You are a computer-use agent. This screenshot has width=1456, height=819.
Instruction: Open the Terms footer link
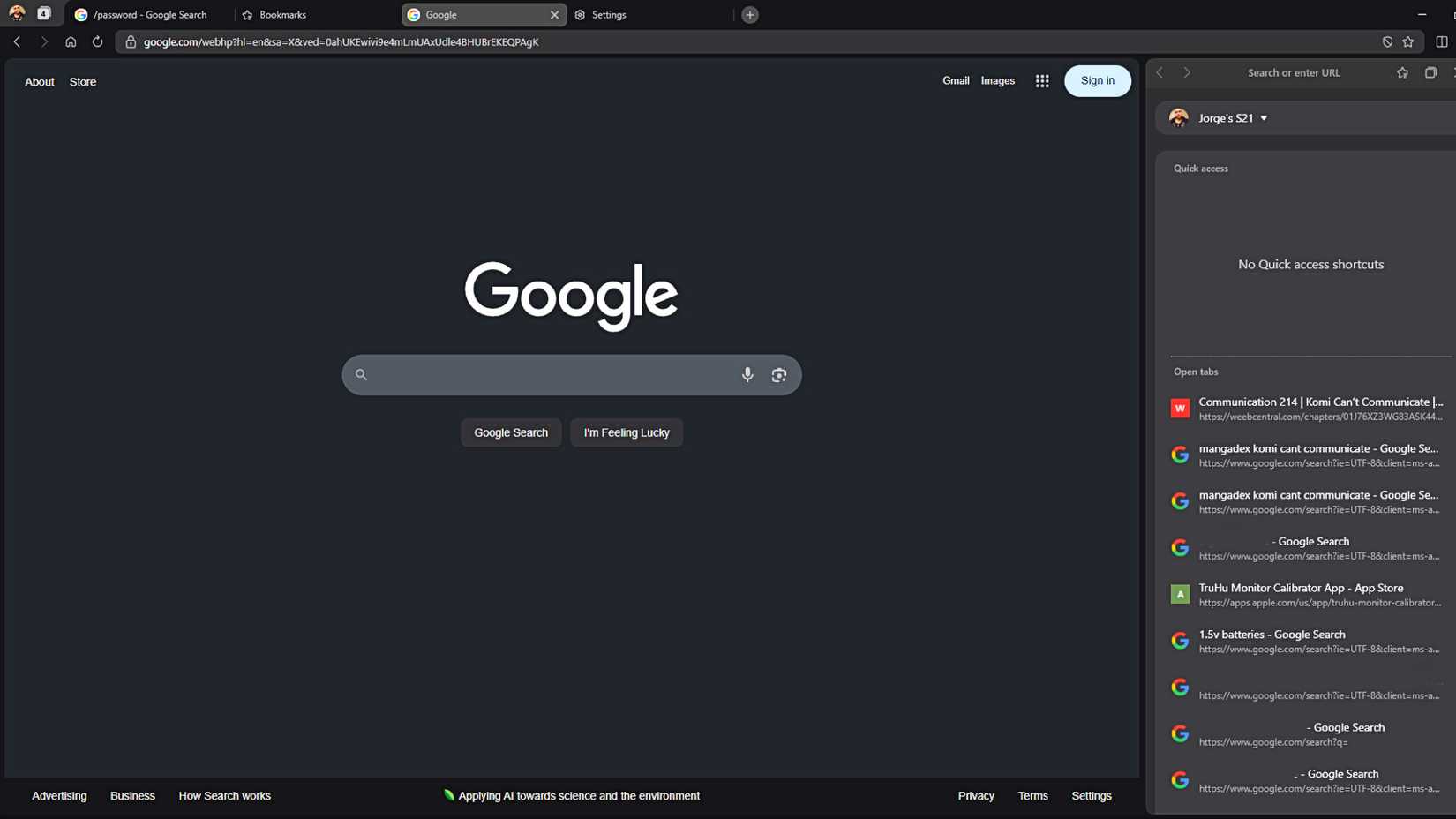(1032, 796)
